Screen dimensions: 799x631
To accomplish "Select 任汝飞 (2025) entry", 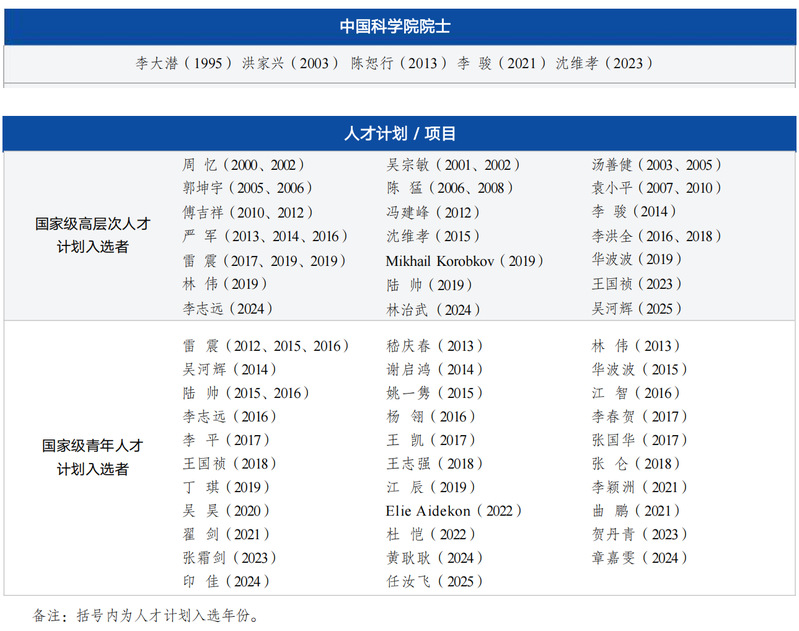I will pyautogui.click(x=434, y=582).
